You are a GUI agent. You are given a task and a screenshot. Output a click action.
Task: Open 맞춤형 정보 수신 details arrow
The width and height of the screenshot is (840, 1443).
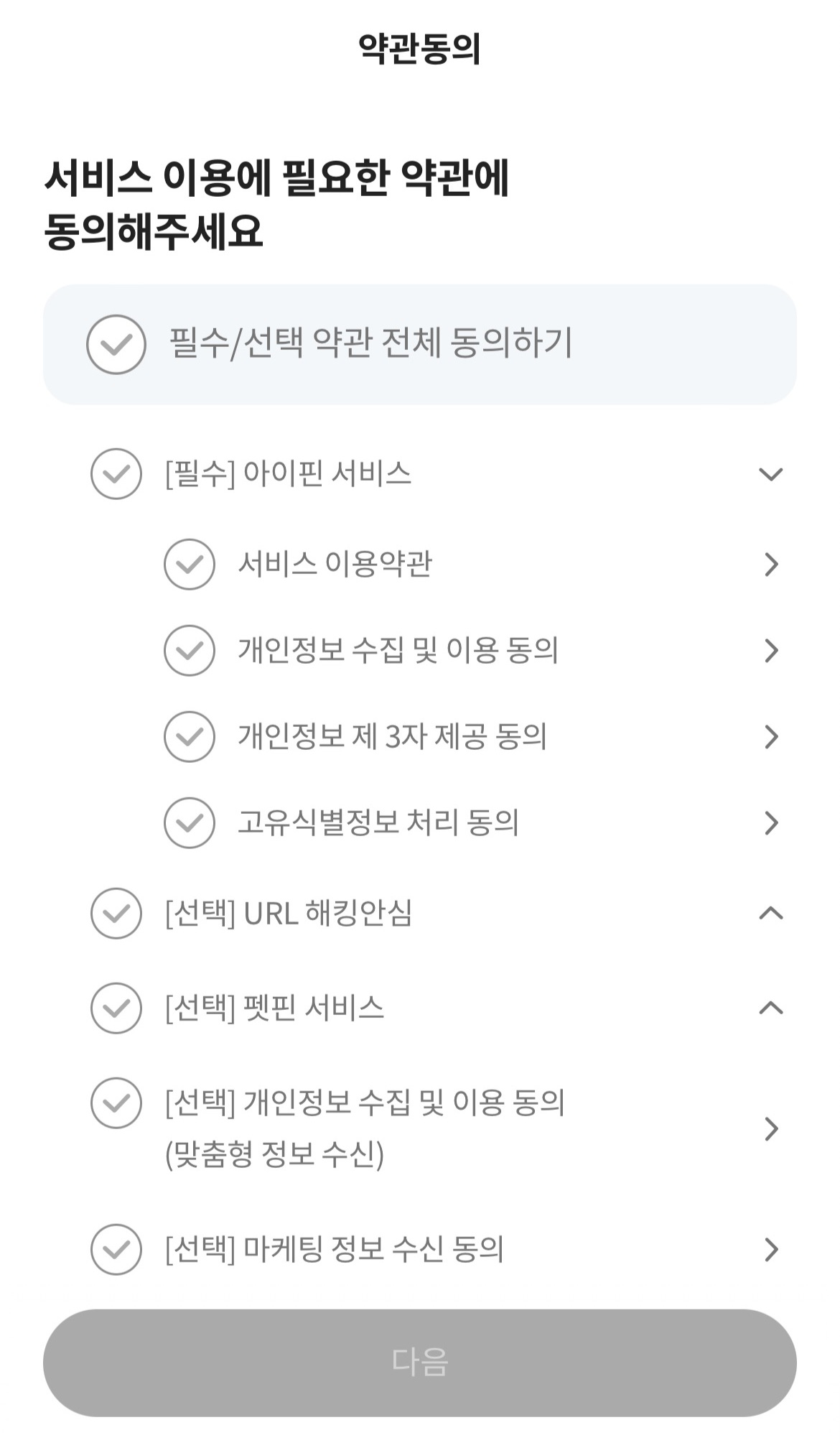coord(772,1129)
